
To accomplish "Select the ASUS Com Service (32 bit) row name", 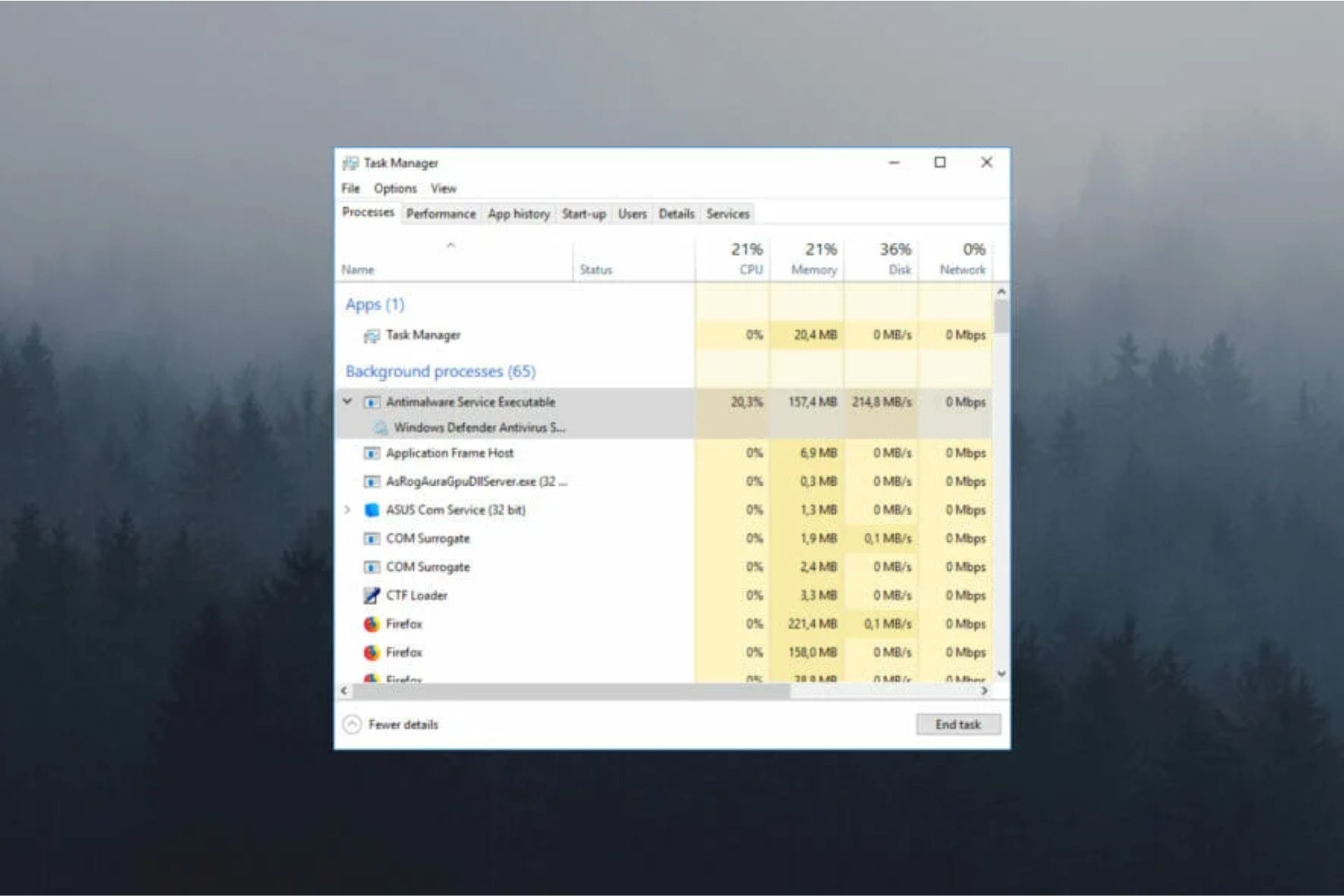I will tap(456, 510).
